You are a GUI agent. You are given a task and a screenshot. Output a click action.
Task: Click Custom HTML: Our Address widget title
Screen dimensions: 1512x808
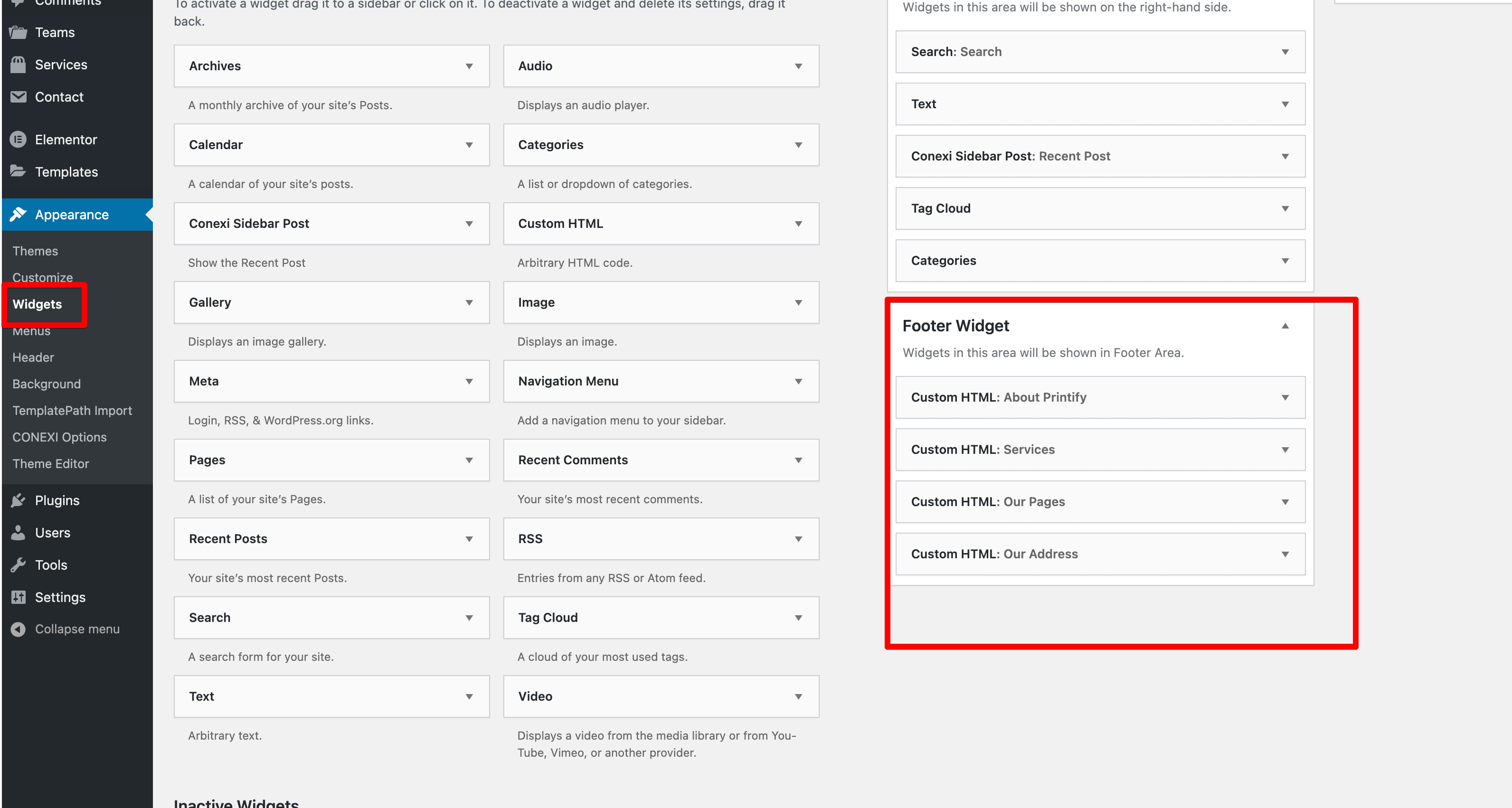click(x=994, y=554)
